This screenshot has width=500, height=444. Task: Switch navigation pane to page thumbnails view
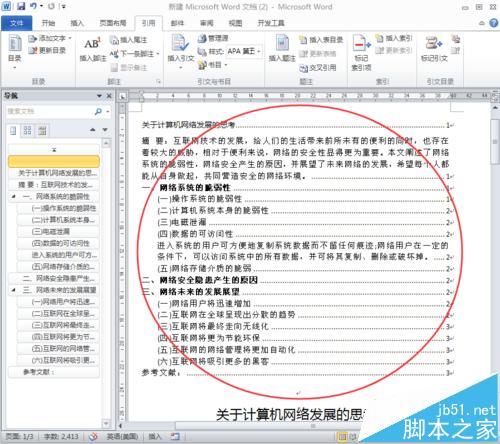click(27, 130)
